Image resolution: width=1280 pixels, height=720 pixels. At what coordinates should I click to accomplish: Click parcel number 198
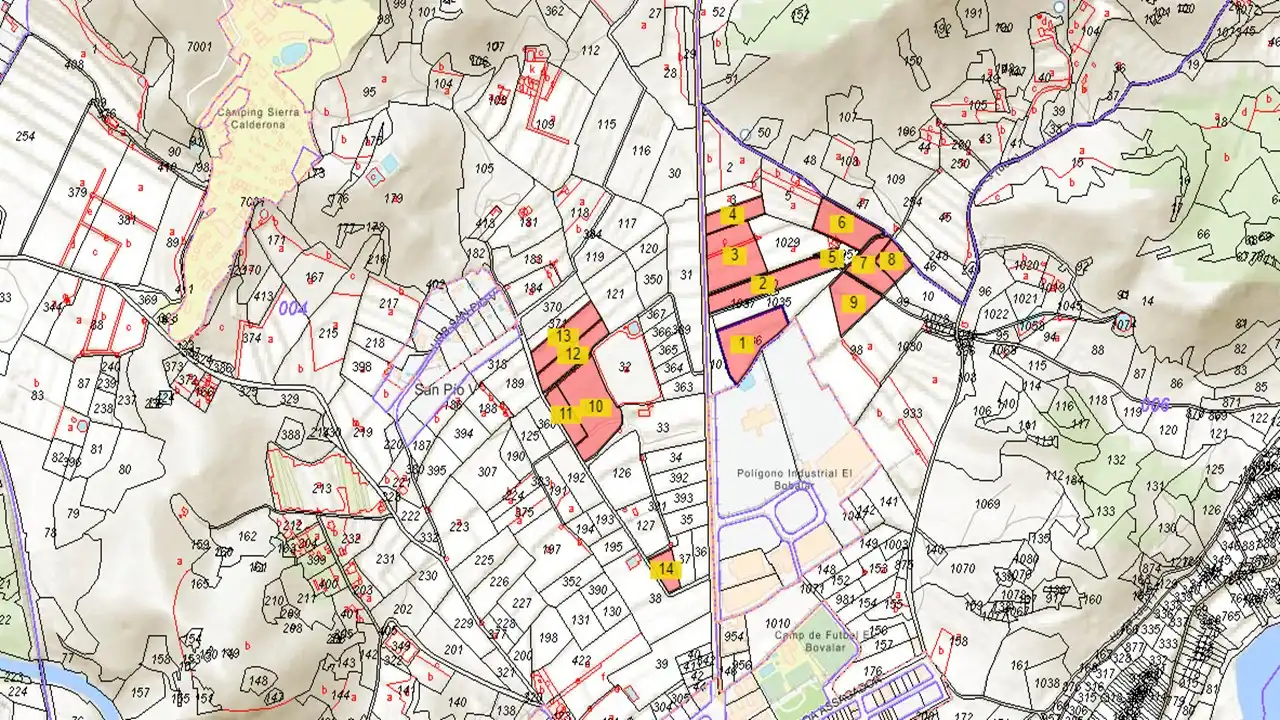(x=548, y=638)
